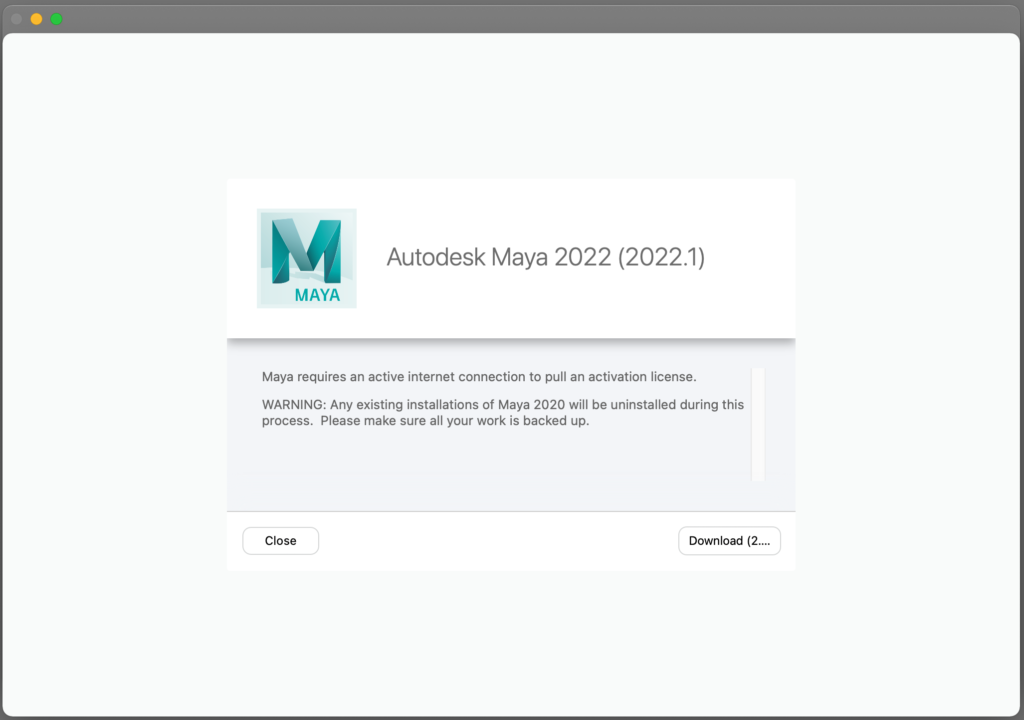Click the description text scrollbar
The image size is (1024, 720).
pyautogui.click(x=758, y=424)
